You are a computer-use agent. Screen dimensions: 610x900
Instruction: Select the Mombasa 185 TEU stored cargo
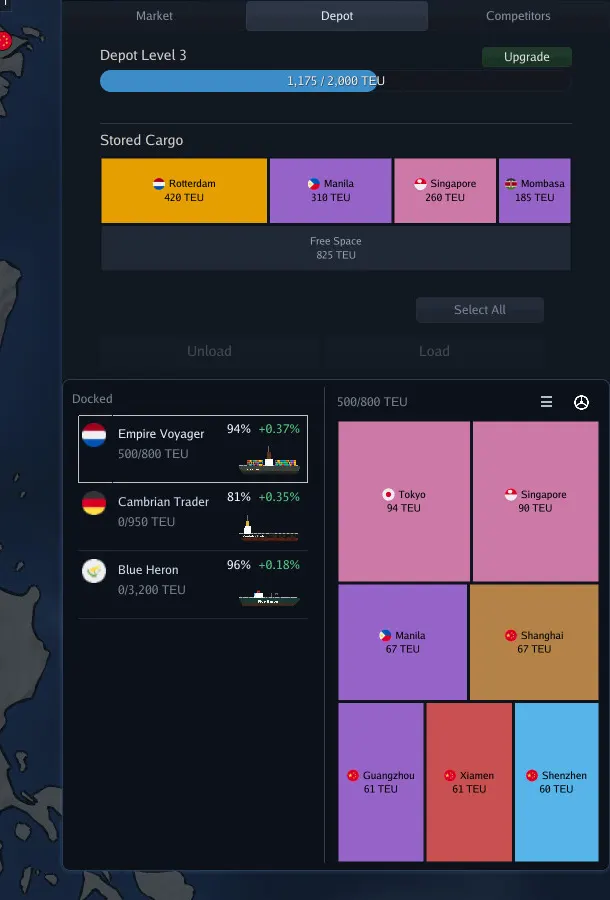click(x=535, y=191)
